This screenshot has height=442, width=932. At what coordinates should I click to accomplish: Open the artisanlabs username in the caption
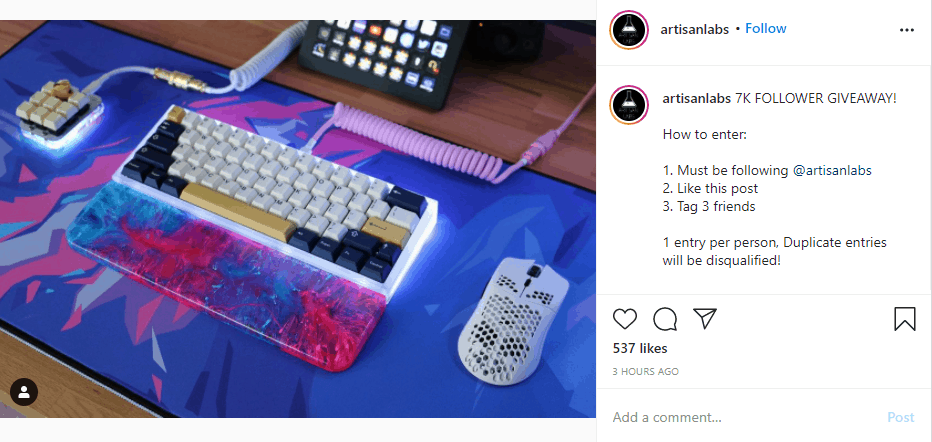click(697, 99)
